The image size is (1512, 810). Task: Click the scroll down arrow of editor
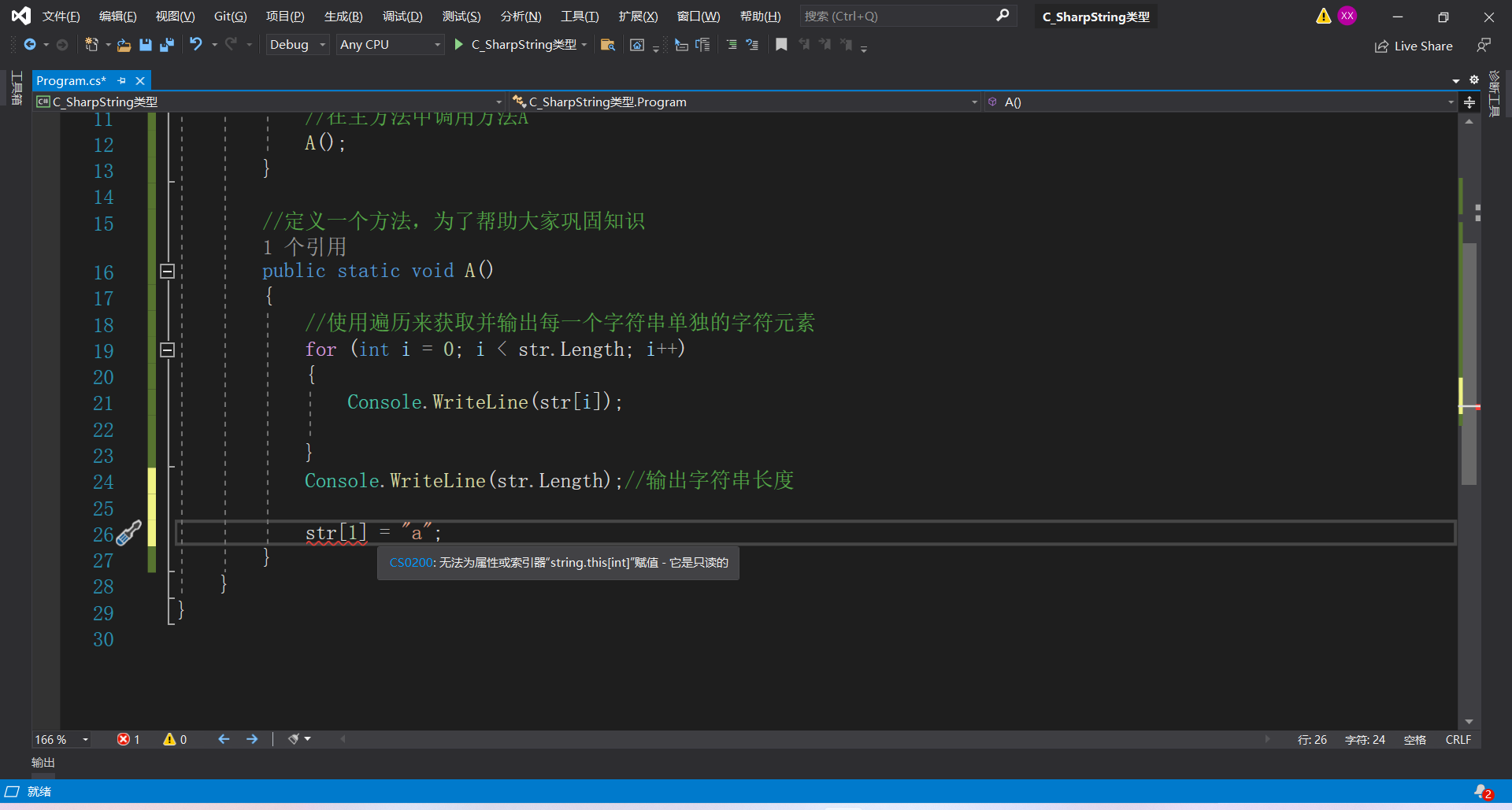1469,722
